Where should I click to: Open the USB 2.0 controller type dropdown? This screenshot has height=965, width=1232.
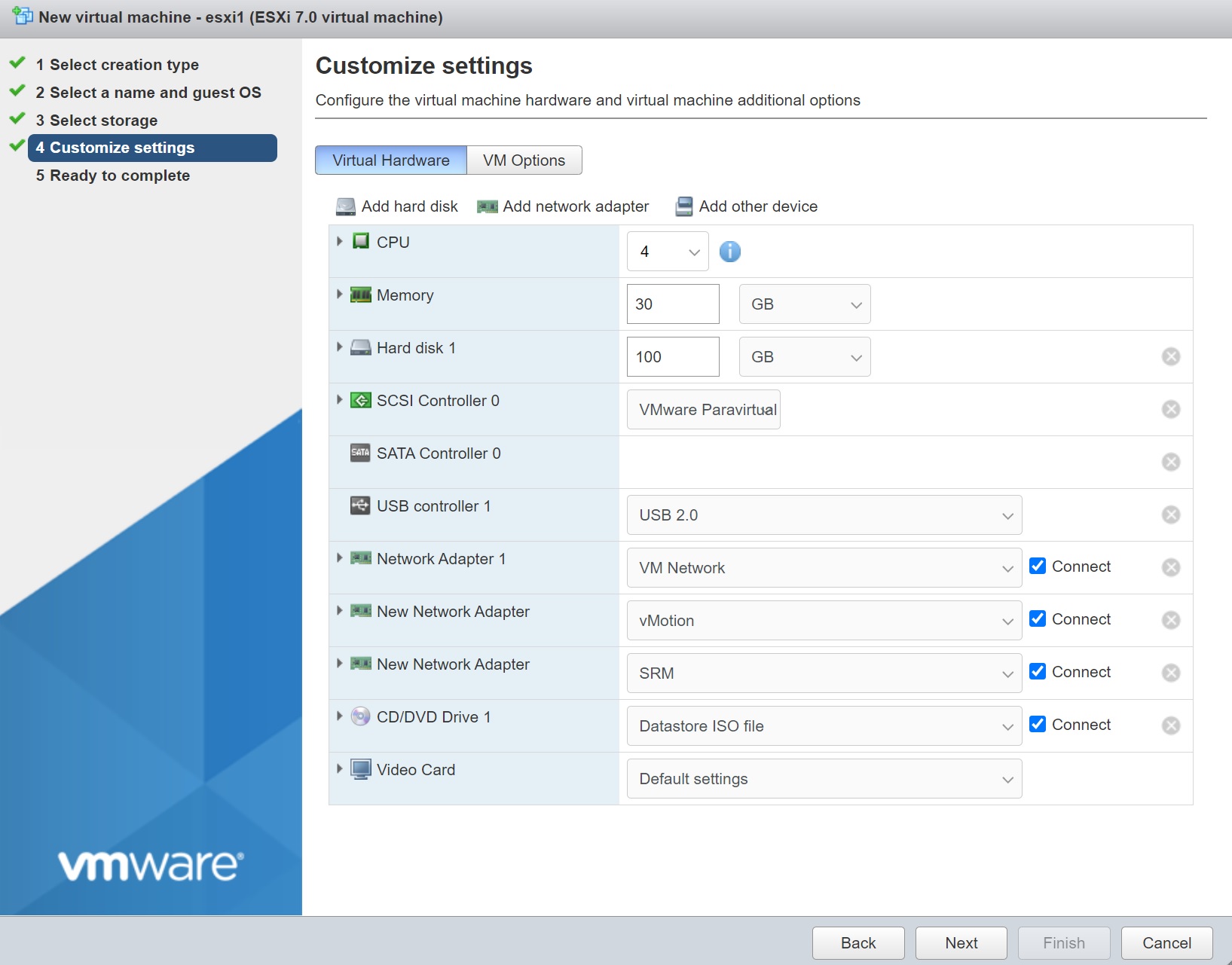tap(824, 515)
